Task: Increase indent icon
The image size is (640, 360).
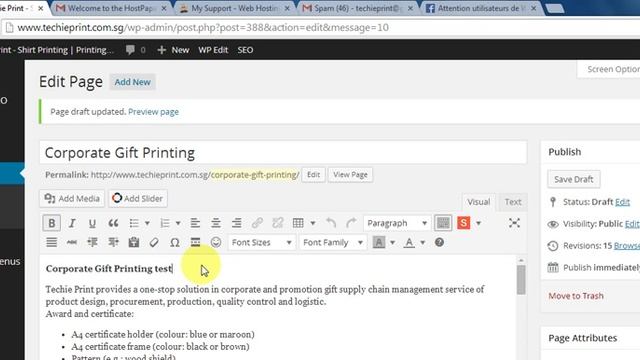Action: pos(113,242)
